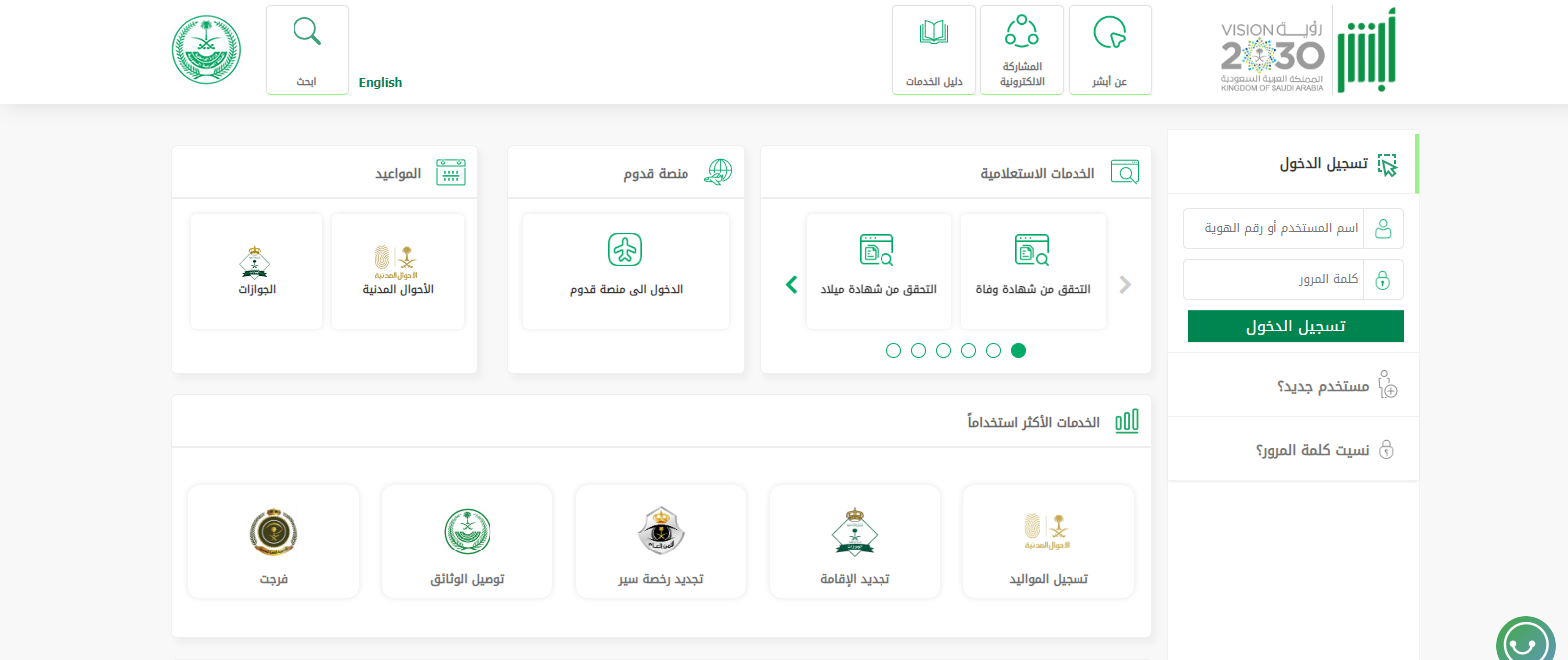
Task: Select the first carousel dot on left
Action: click(893, 350)
